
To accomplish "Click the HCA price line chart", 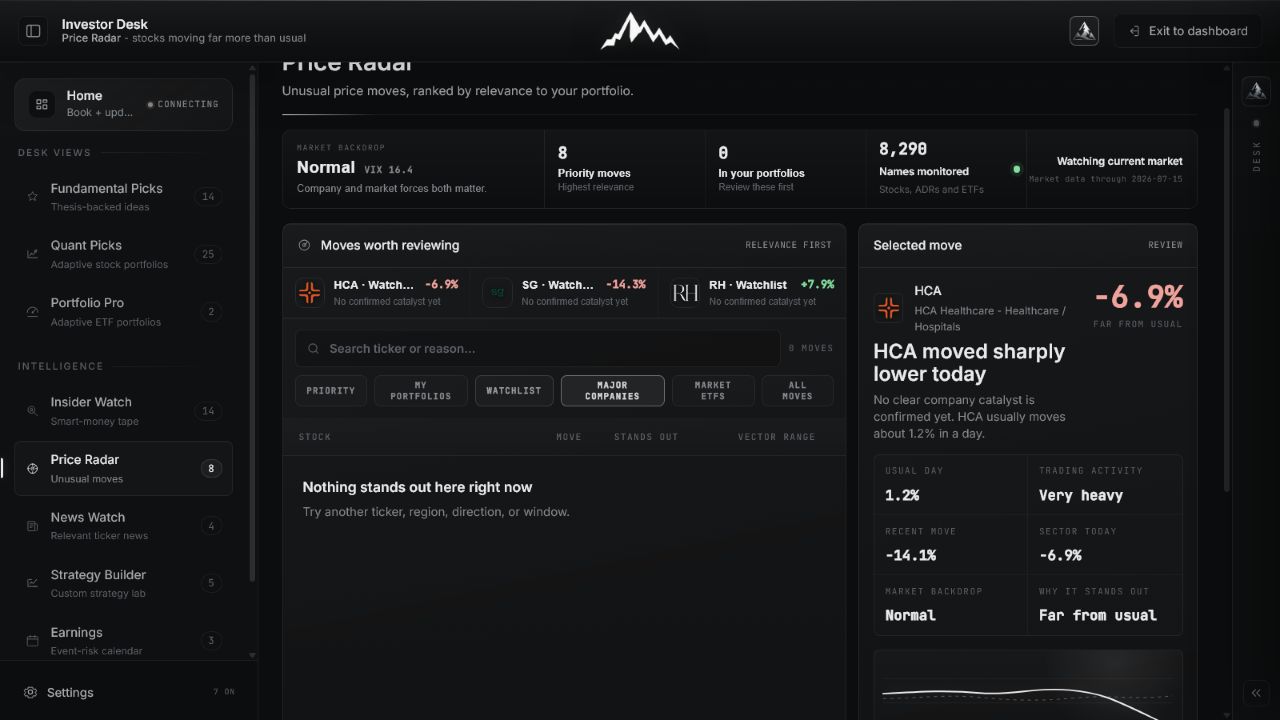I will [1028, 687].
